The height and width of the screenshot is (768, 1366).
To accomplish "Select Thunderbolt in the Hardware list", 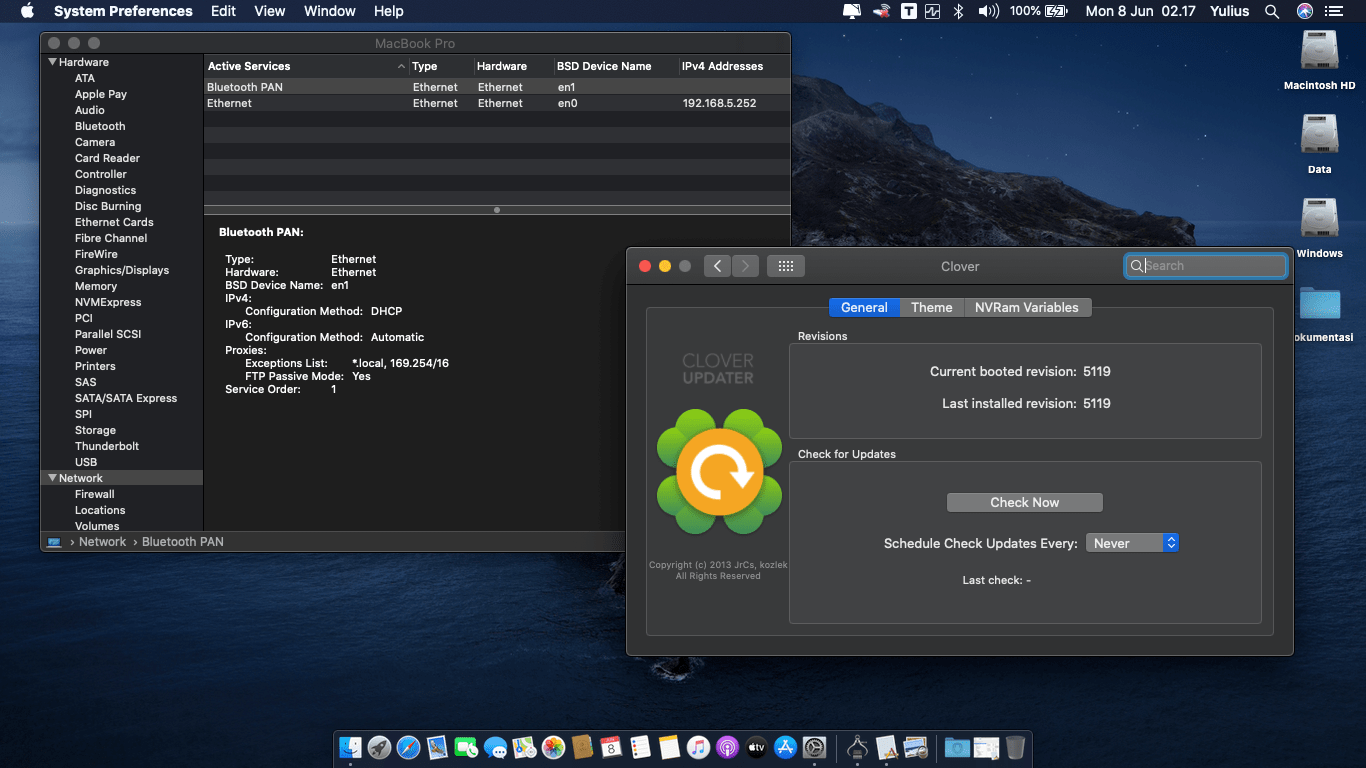I will [107, 446].
